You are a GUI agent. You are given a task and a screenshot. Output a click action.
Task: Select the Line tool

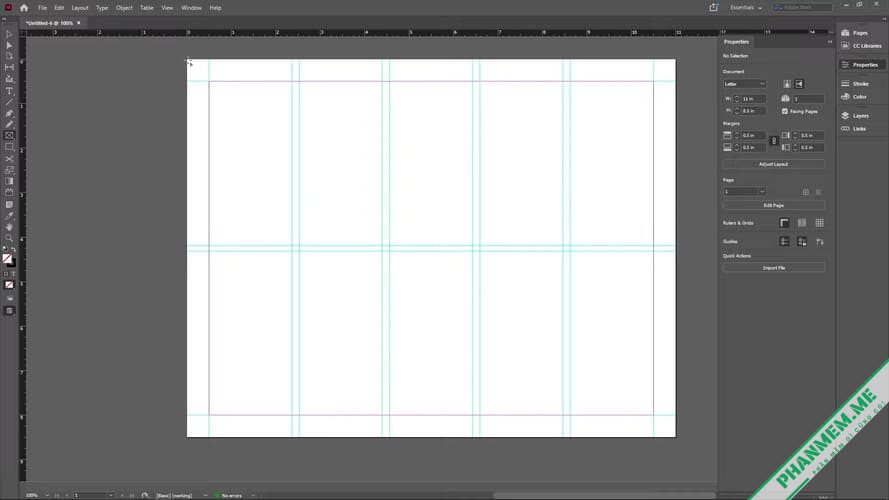click(x=9, y=102)
